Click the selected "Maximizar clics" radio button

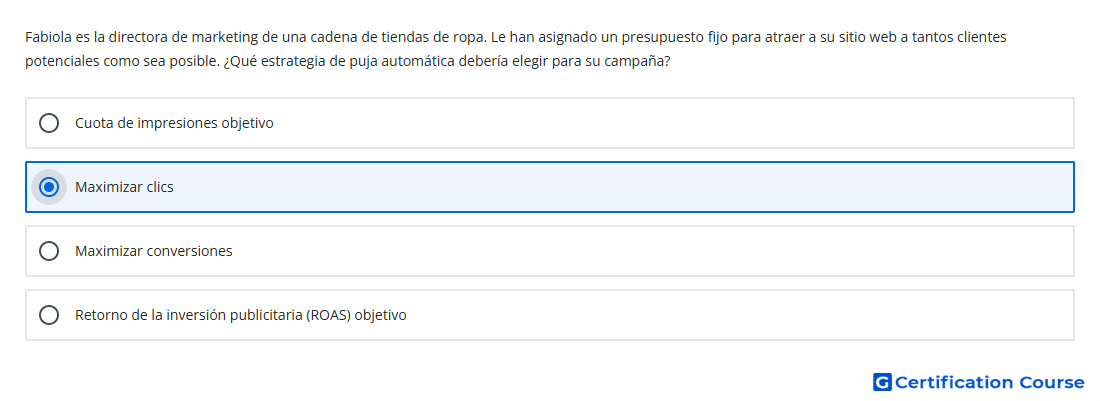click(x=49, y=187)
